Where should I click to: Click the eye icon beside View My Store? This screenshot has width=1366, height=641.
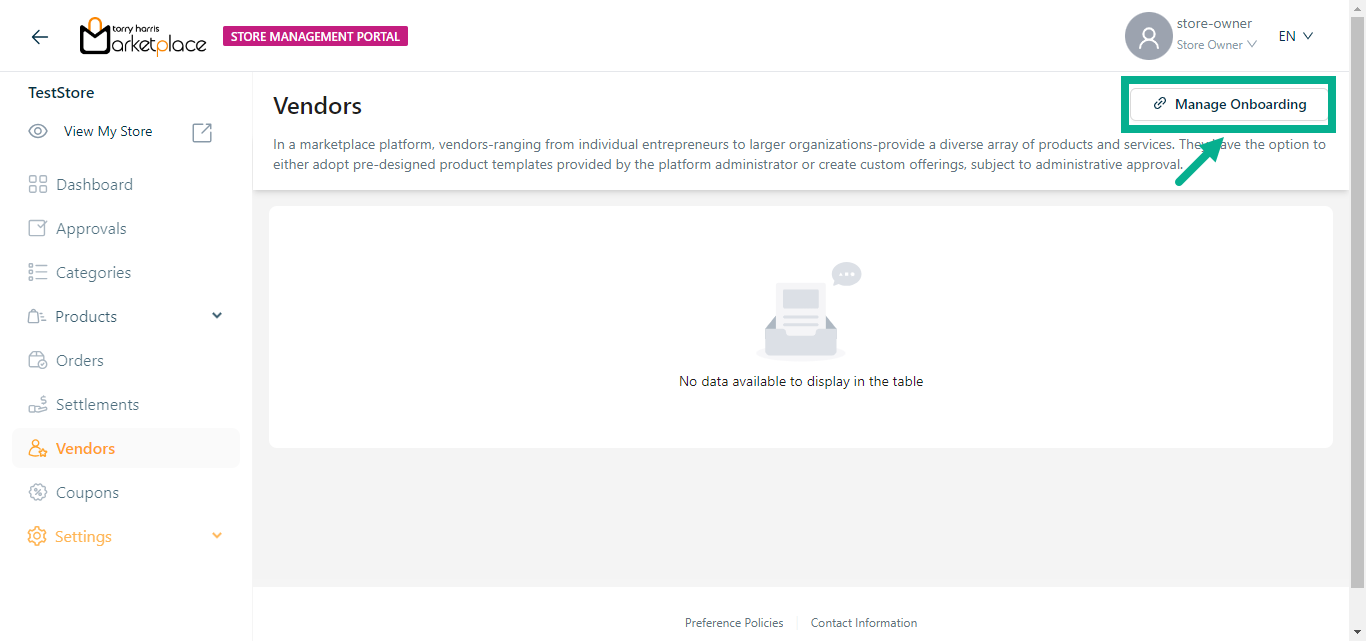tap(38, 131)
